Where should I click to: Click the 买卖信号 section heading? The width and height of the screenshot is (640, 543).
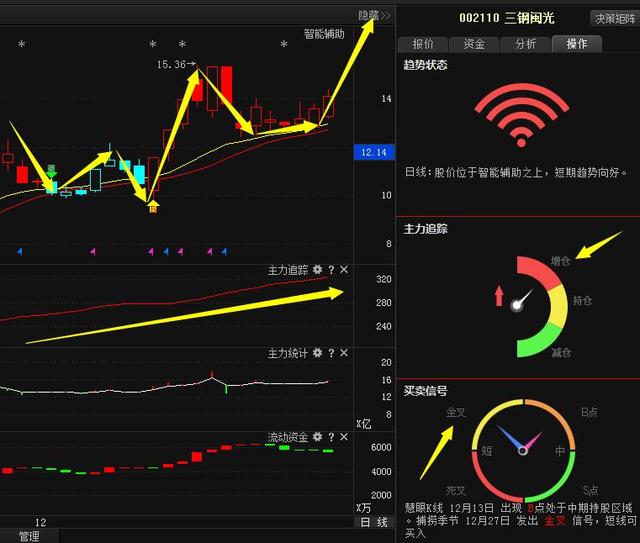pyautogui.click(x=426, y=391)
